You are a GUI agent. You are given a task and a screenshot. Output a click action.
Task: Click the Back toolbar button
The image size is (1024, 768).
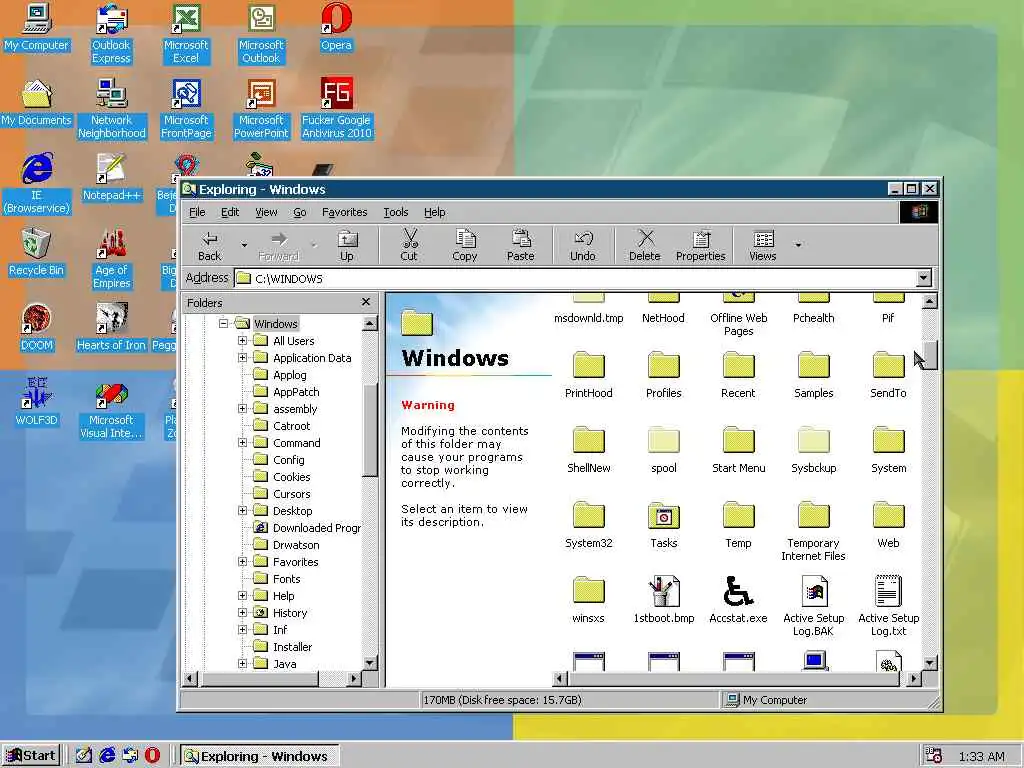[x=210, y=245]
